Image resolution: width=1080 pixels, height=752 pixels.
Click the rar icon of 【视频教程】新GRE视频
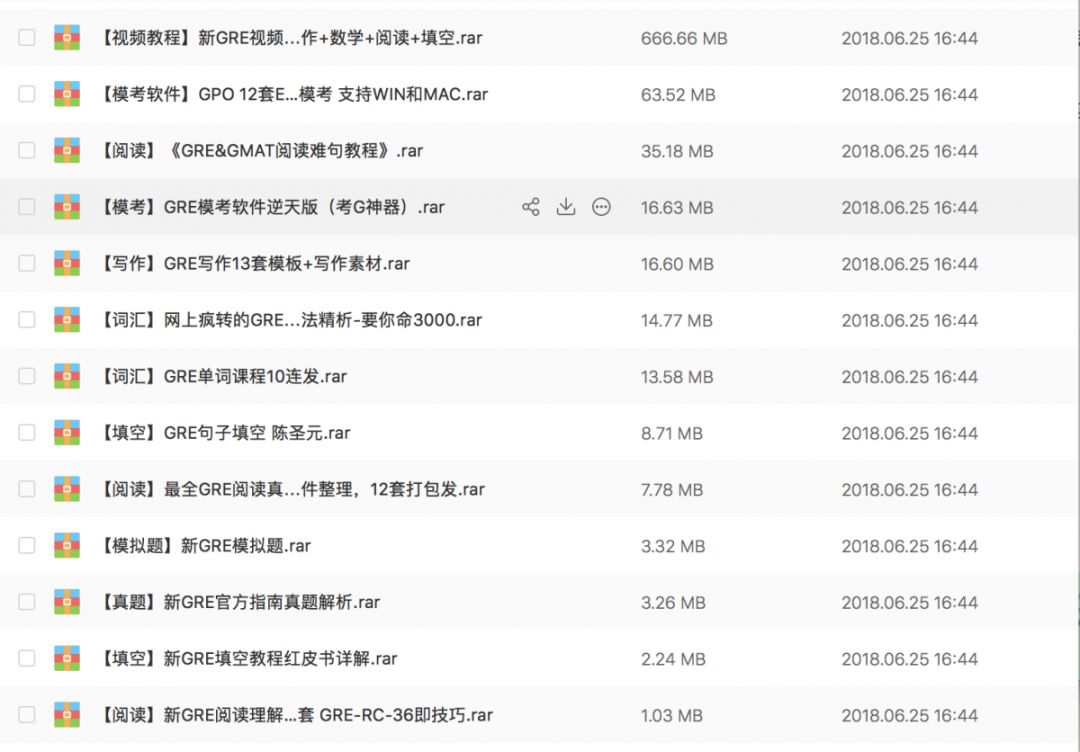[67, 38]
